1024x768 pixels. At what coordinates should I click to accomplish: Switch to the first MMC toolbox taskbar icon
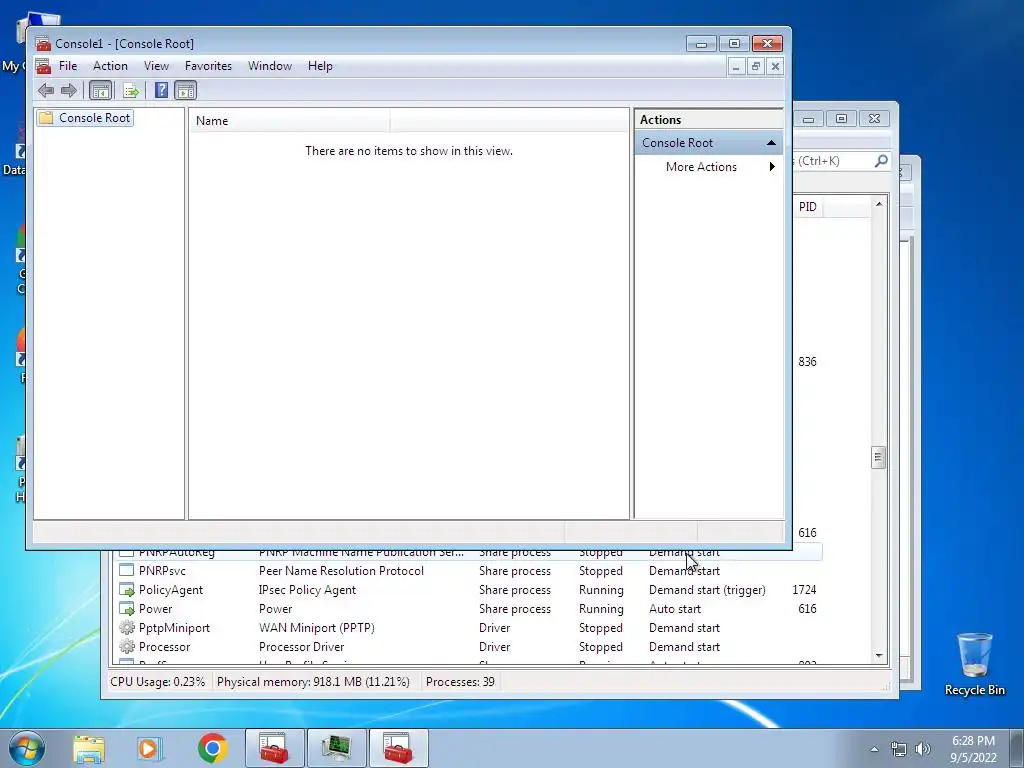pos(274,748)
